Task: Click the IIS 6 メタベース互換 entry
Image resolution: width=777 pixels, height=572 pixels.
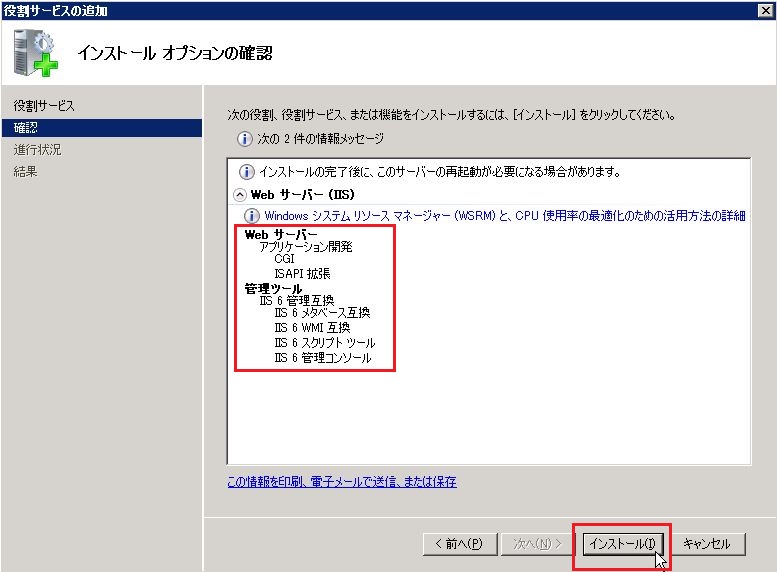Action: click(323, 313)
